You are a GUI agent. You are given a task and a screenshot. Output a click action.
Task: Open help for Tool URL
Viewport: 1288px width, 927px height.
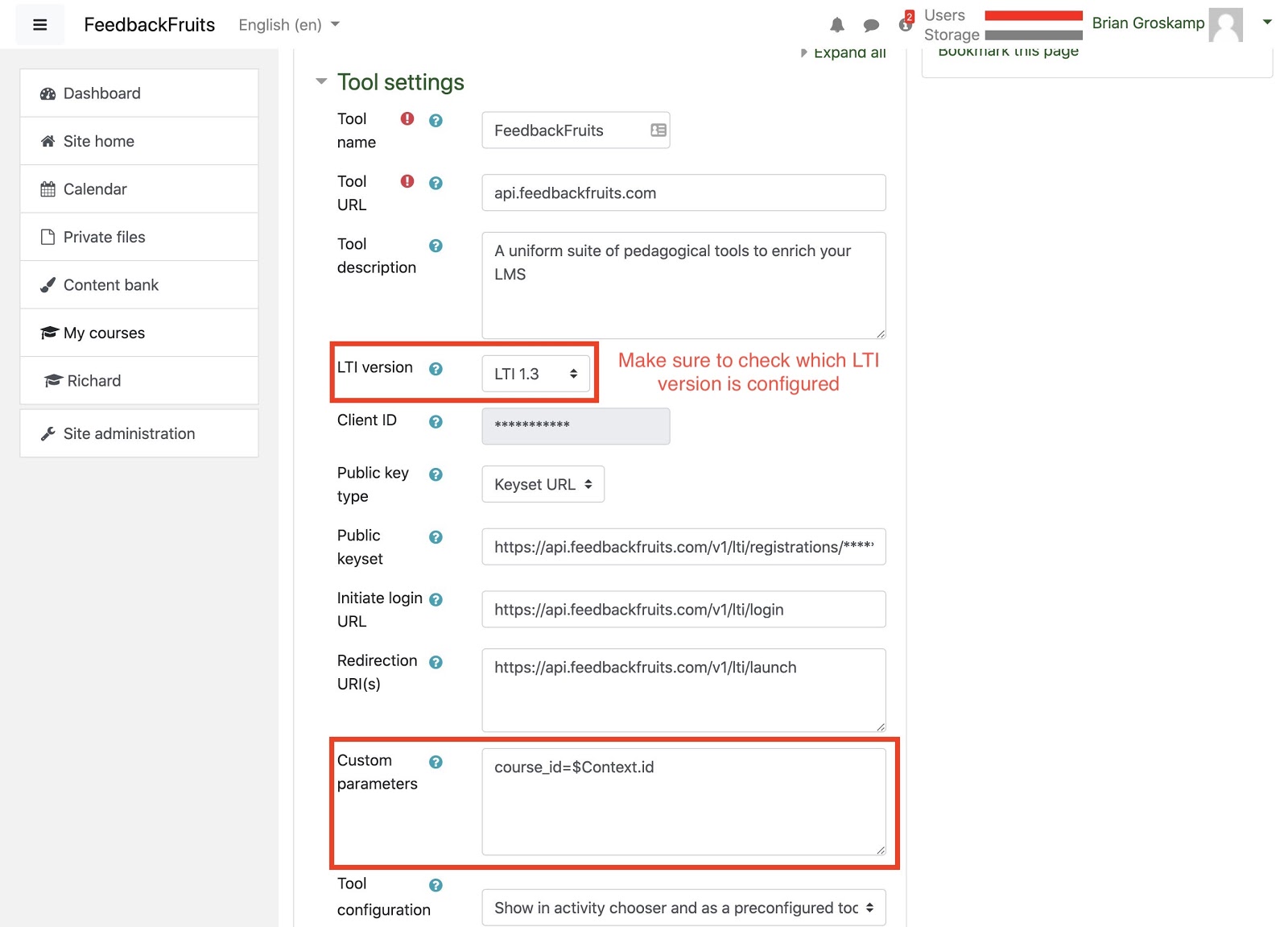coord(436,183)
